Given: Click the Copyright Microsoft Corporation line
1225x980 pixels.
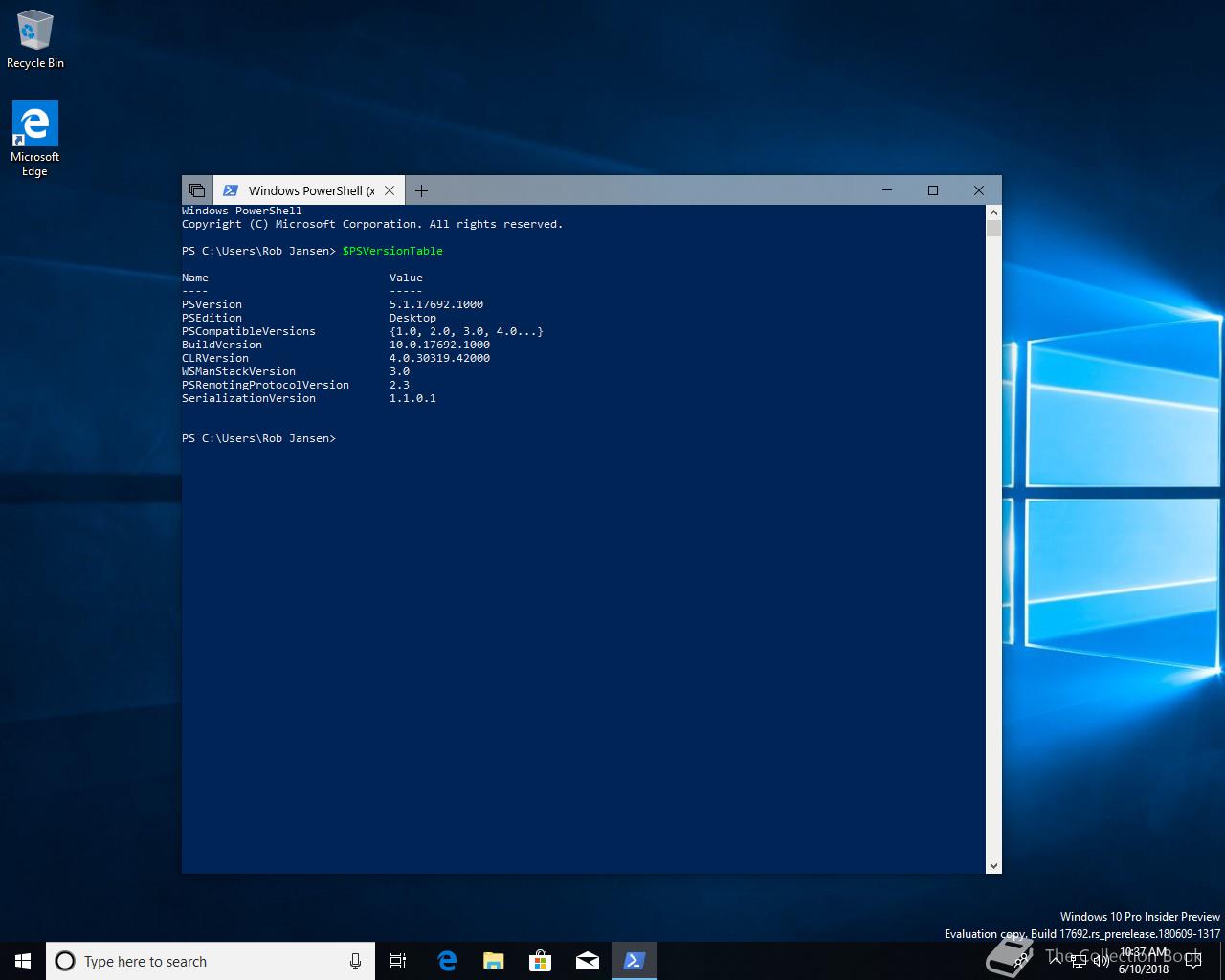Looking at the screenshot, I should coord(372,224).
